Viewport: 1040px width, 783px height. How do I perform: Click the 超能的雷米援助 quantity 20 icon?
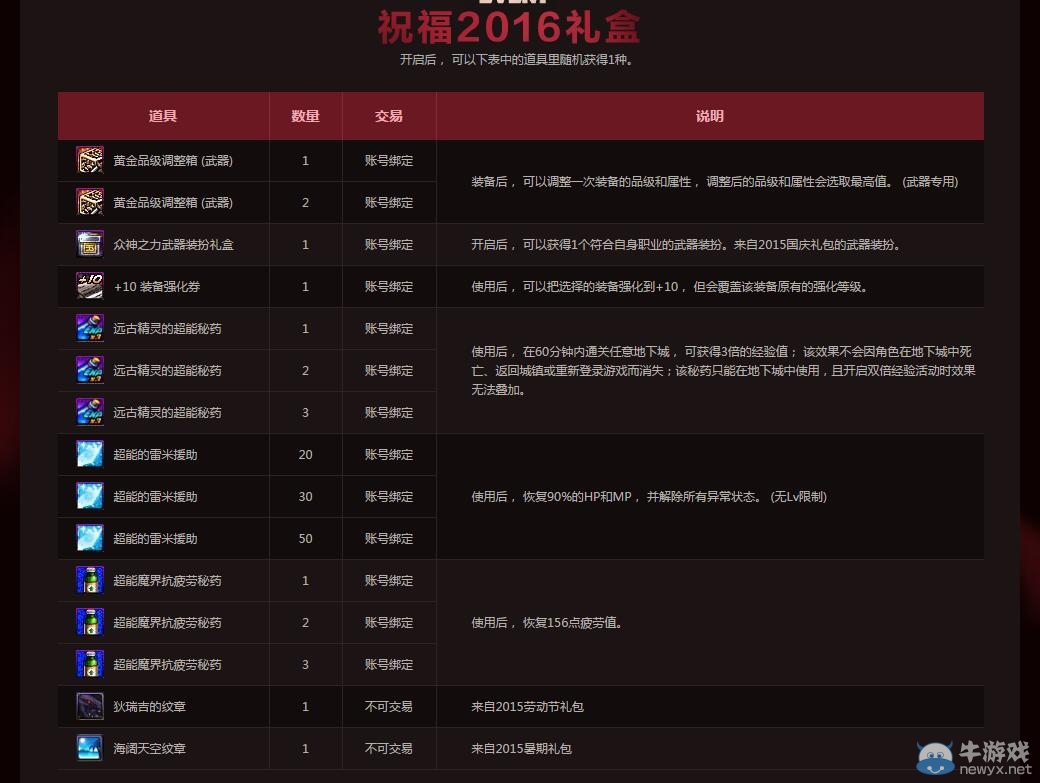click(89, 454)
